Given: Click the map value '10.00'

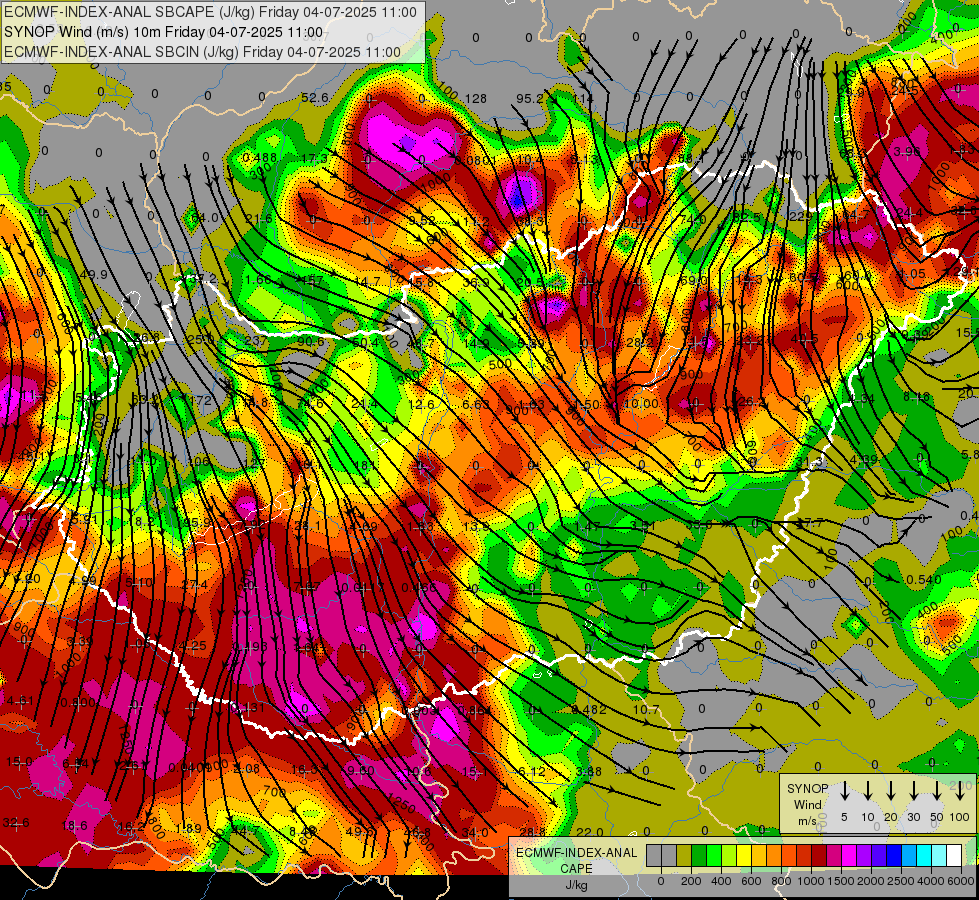Looking at the screenshot, I should coord(641,403).
